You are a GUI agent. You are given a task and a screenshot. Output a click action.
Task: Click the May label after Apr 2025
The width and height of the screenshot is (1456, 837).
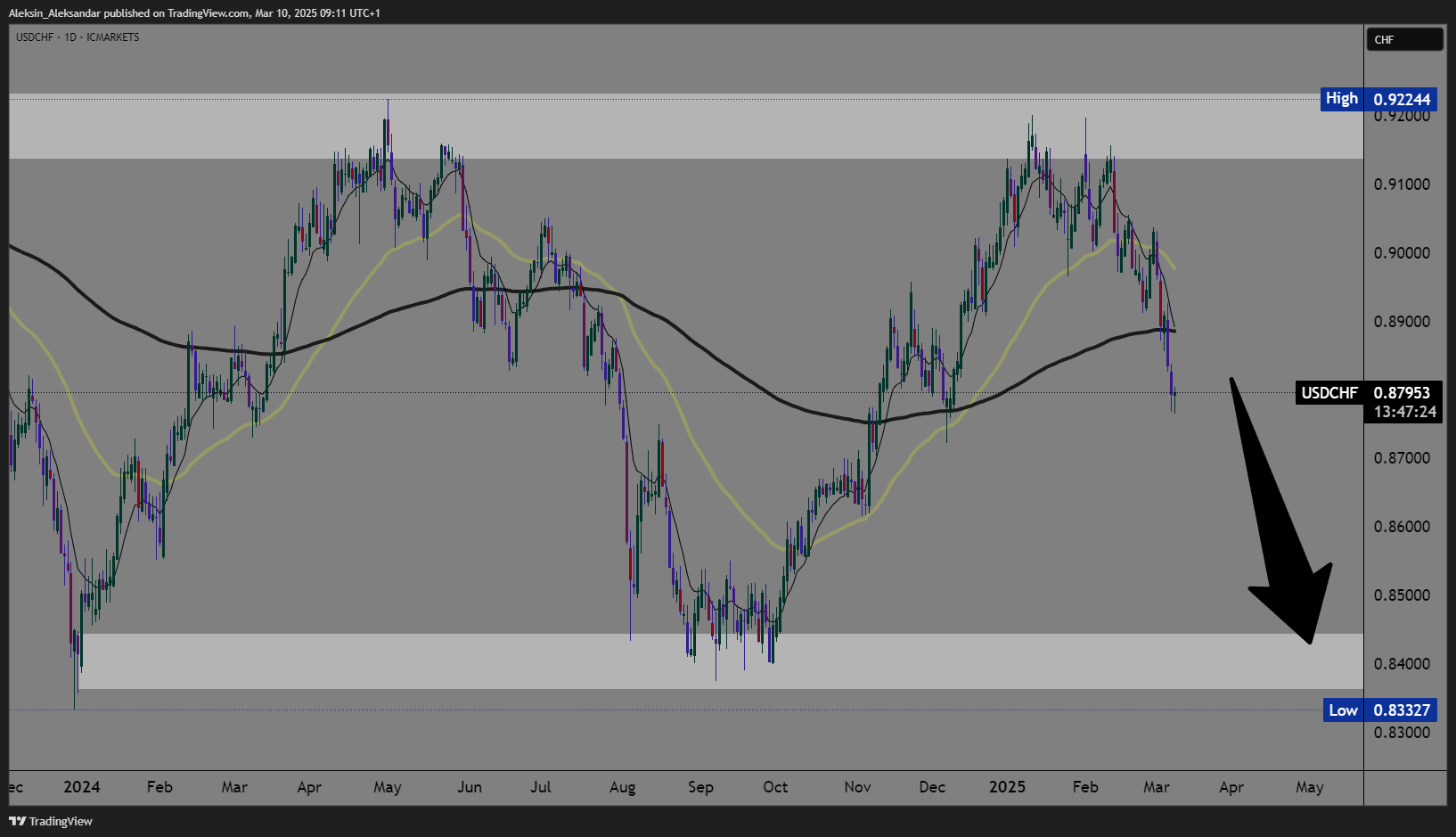coord(1309,787)
